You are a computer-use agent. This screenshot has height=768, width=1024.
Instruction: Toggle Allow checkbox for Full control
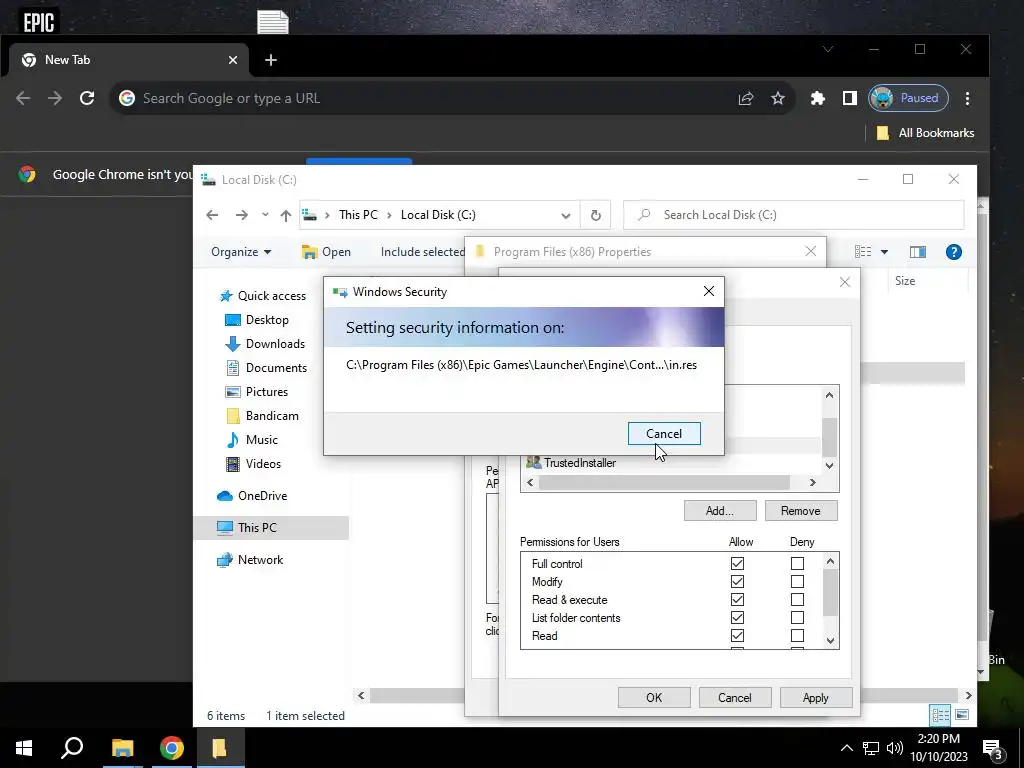coord(737,563)
